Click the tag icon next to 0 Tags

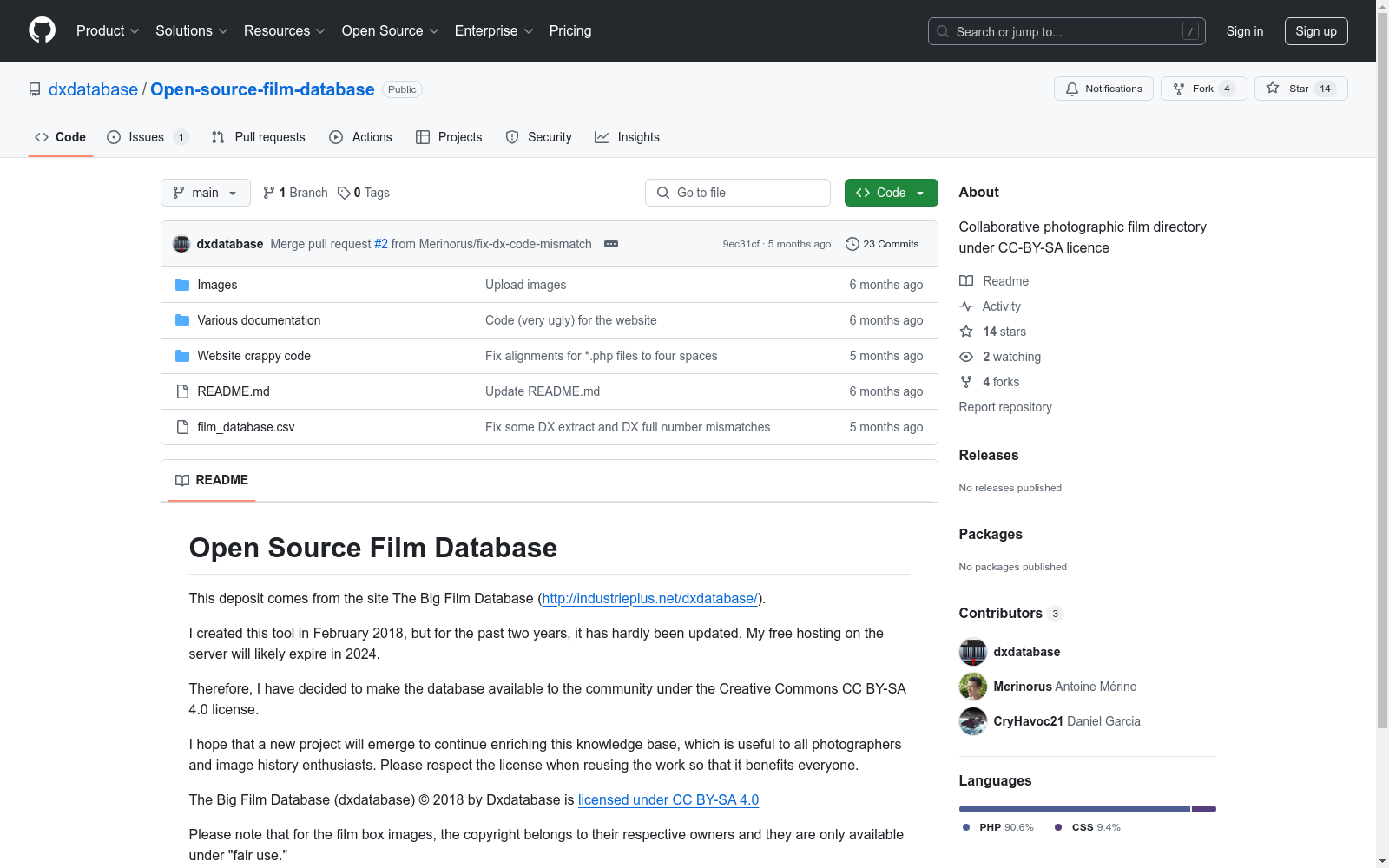point(344,193)
